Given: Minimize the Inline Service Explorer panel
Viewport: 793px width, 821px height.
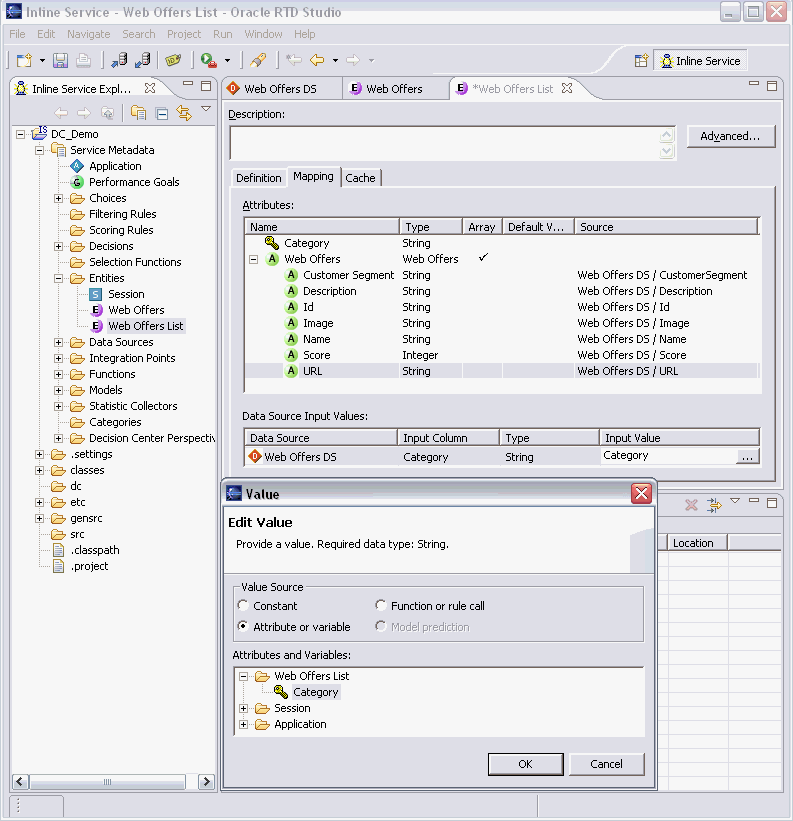Looking at the screenshot, I should tap(188, 84).
